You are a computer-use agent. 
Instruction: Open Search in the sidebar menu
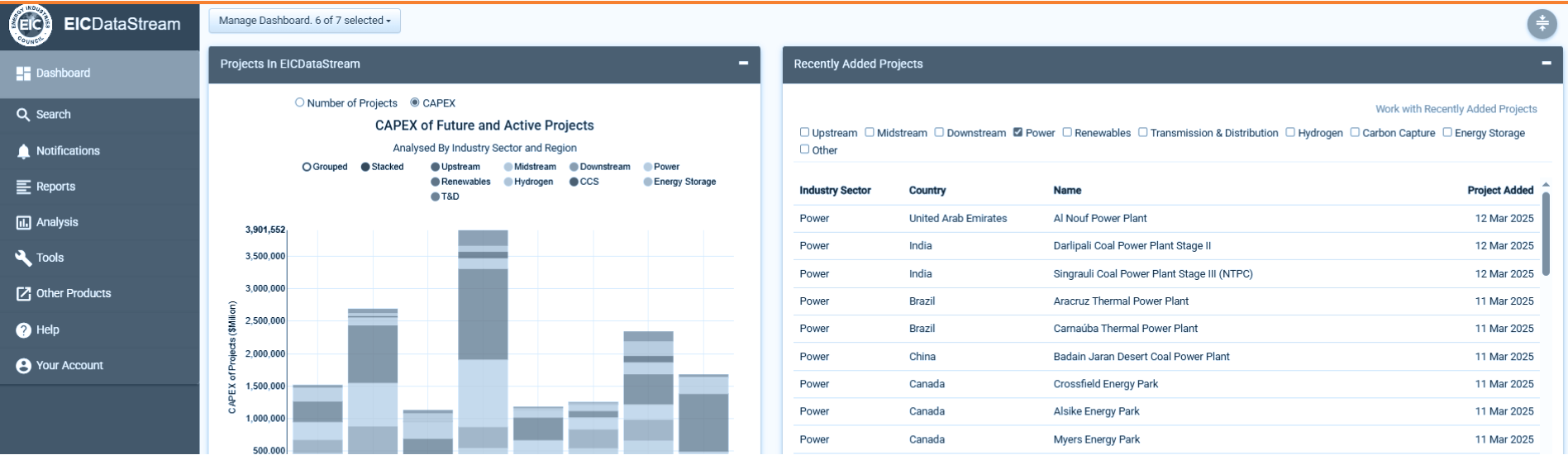(x=100, y=115)
